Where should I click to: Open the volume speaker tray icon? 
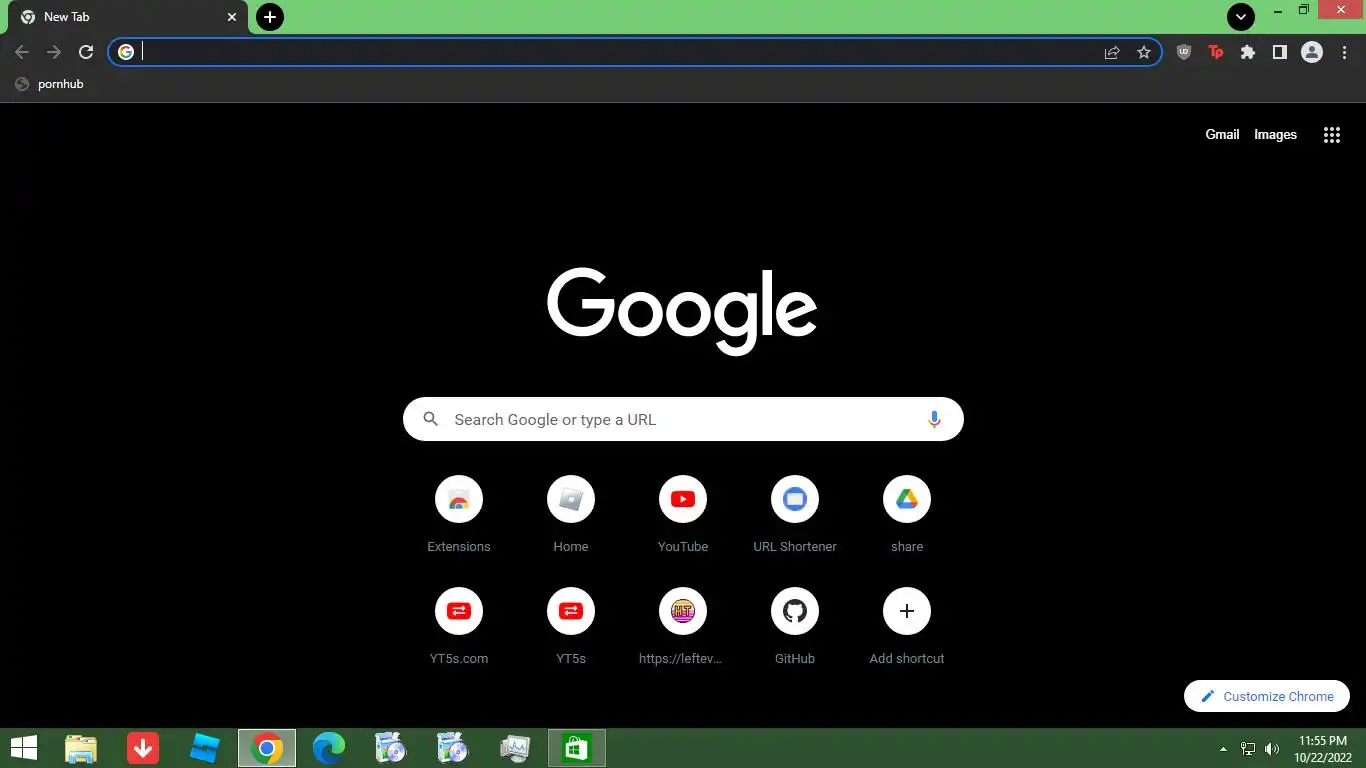point(1272,748)
